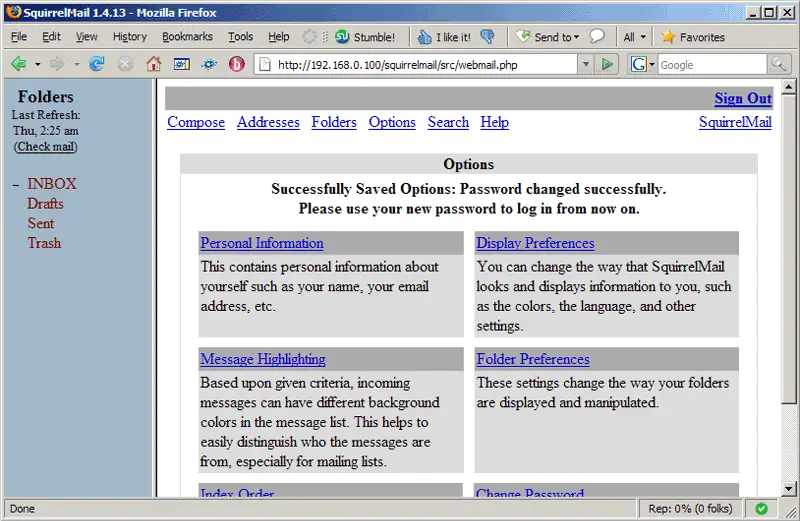
Task: Click the red circular b toolbar icon
Action: pyautogui.click(x=236, y=64)
